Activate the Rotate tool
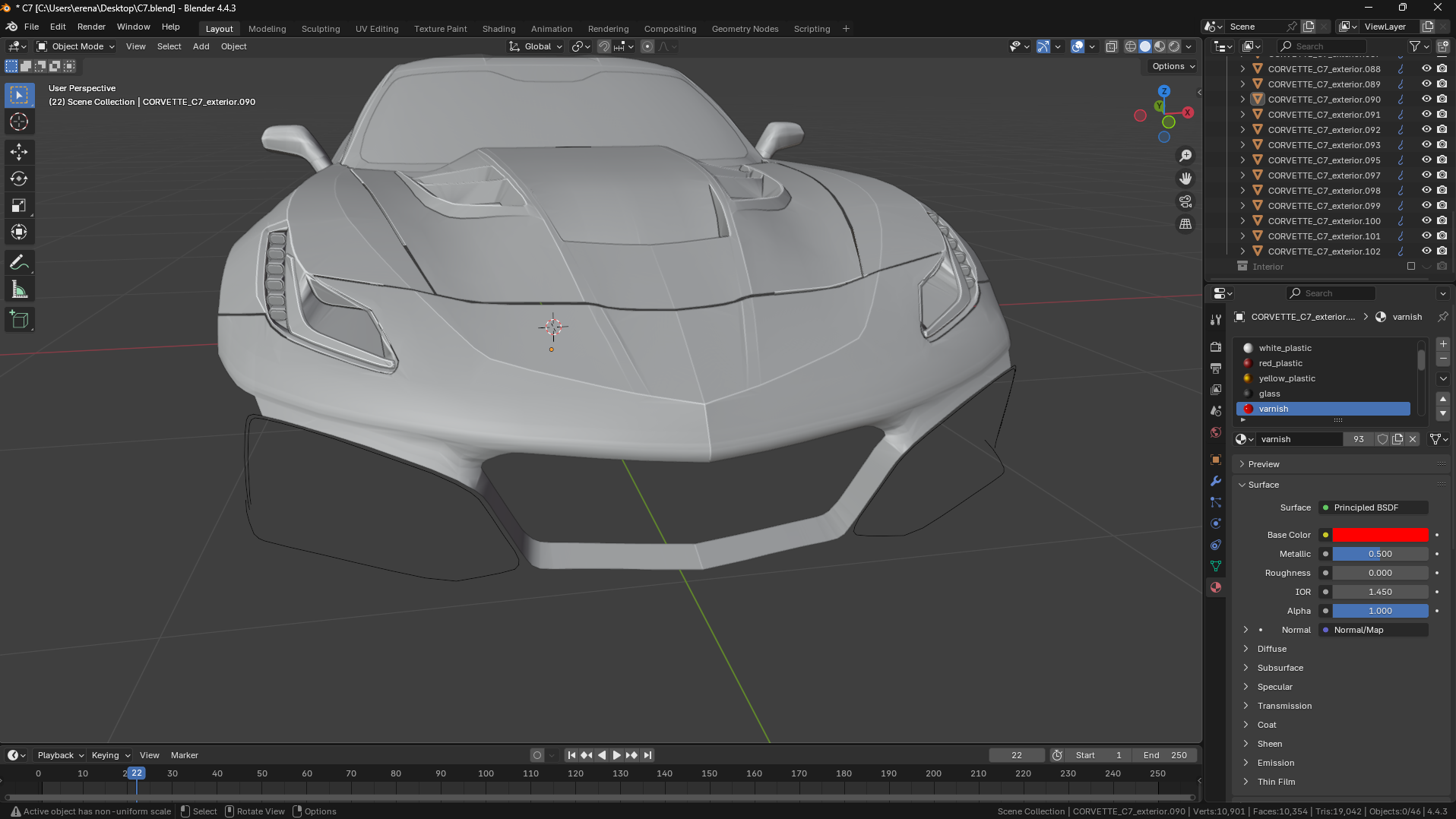The height and width of the screenshot is (819, 1456). (19, 179)
